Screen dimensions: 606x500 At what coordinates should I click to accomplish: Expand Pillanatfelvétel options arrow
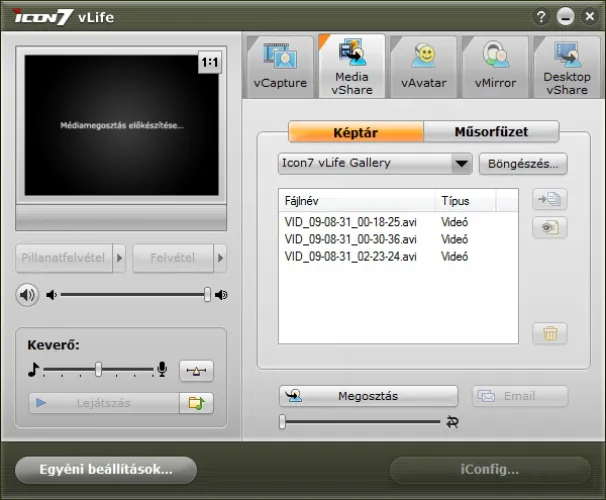pos(119,258)
